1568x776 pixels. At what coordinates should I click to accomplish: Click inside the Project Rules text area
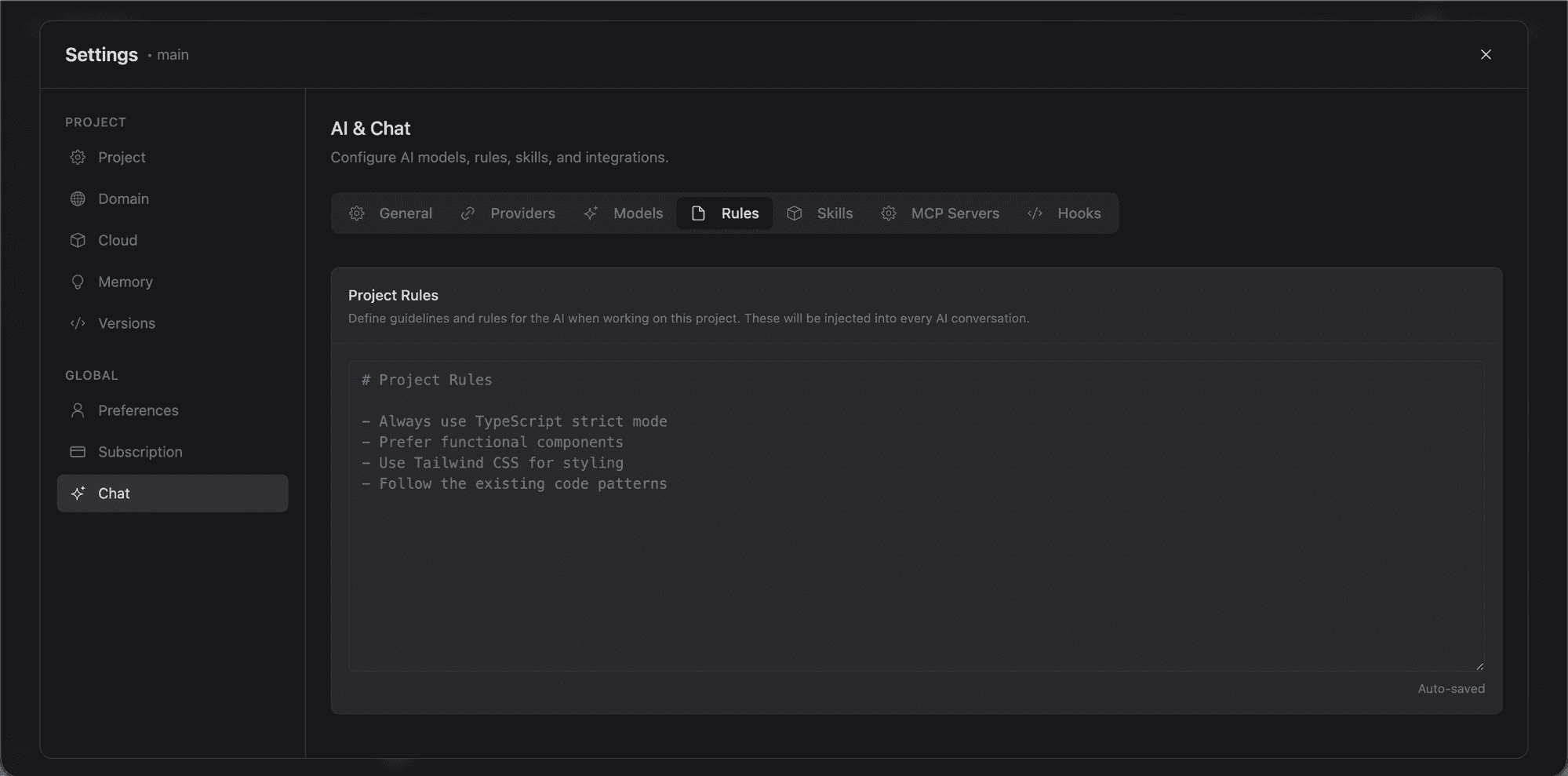916,516
